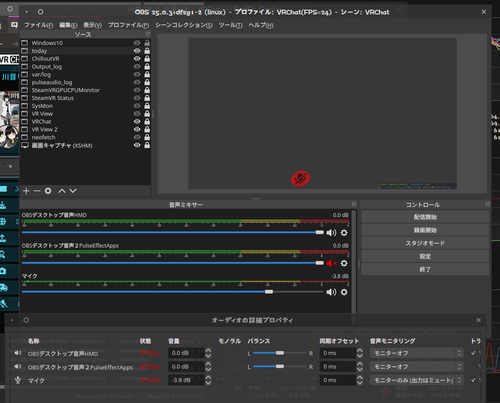Adjust the balance slider for OBSデスクトップ音声HMD
Image resolution: width=500 pixels, height=403 pixels.
pos(280,353)
